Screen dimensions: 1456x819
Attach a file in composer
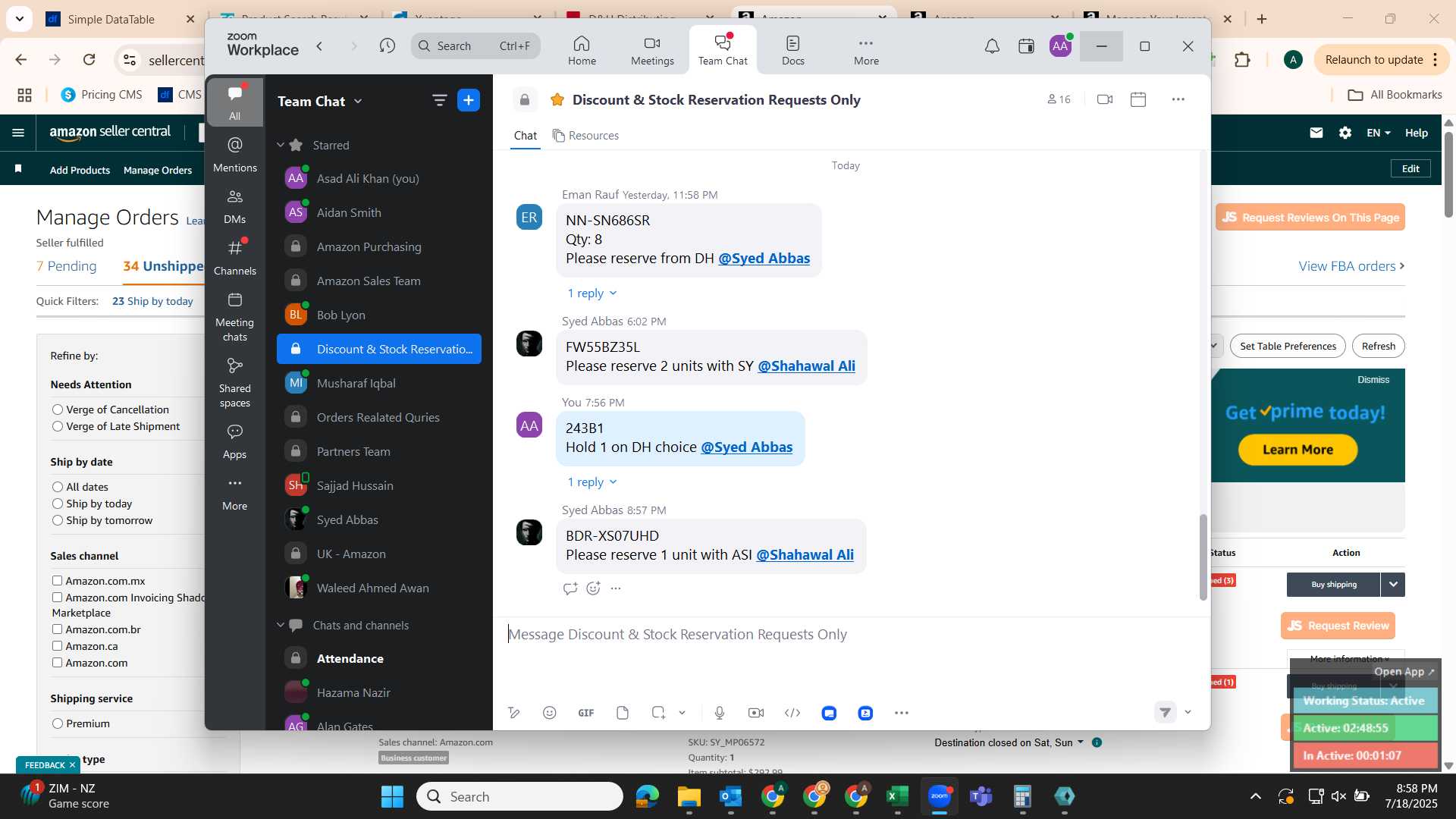pos(623,713)
